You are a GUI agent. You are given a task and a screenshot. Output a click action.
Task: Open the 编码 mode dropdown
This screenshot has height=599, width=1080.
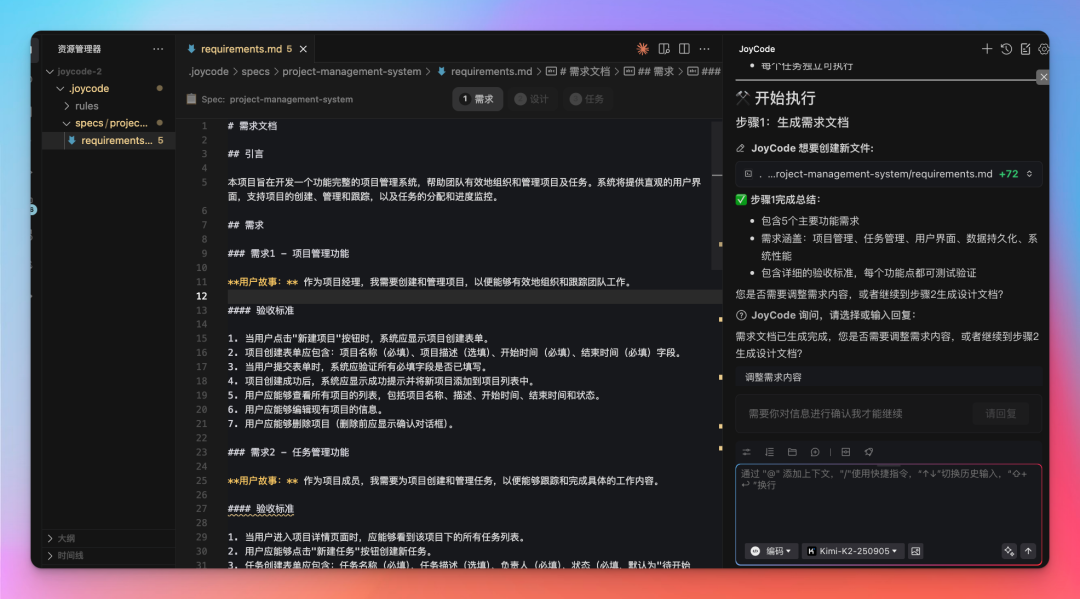[772, 551]
